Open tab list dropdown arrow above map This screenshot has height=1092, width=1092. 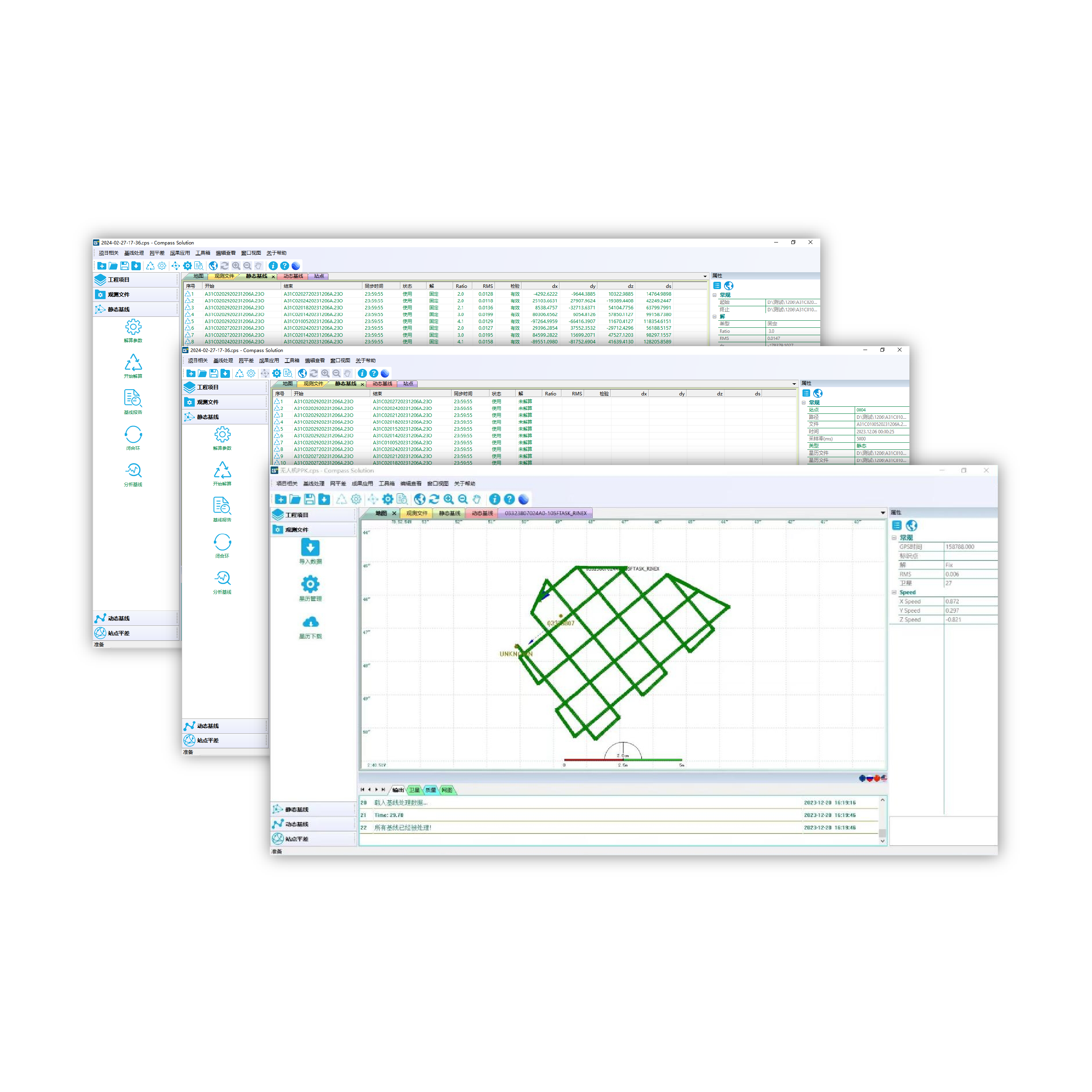click(x=882, y=513)
